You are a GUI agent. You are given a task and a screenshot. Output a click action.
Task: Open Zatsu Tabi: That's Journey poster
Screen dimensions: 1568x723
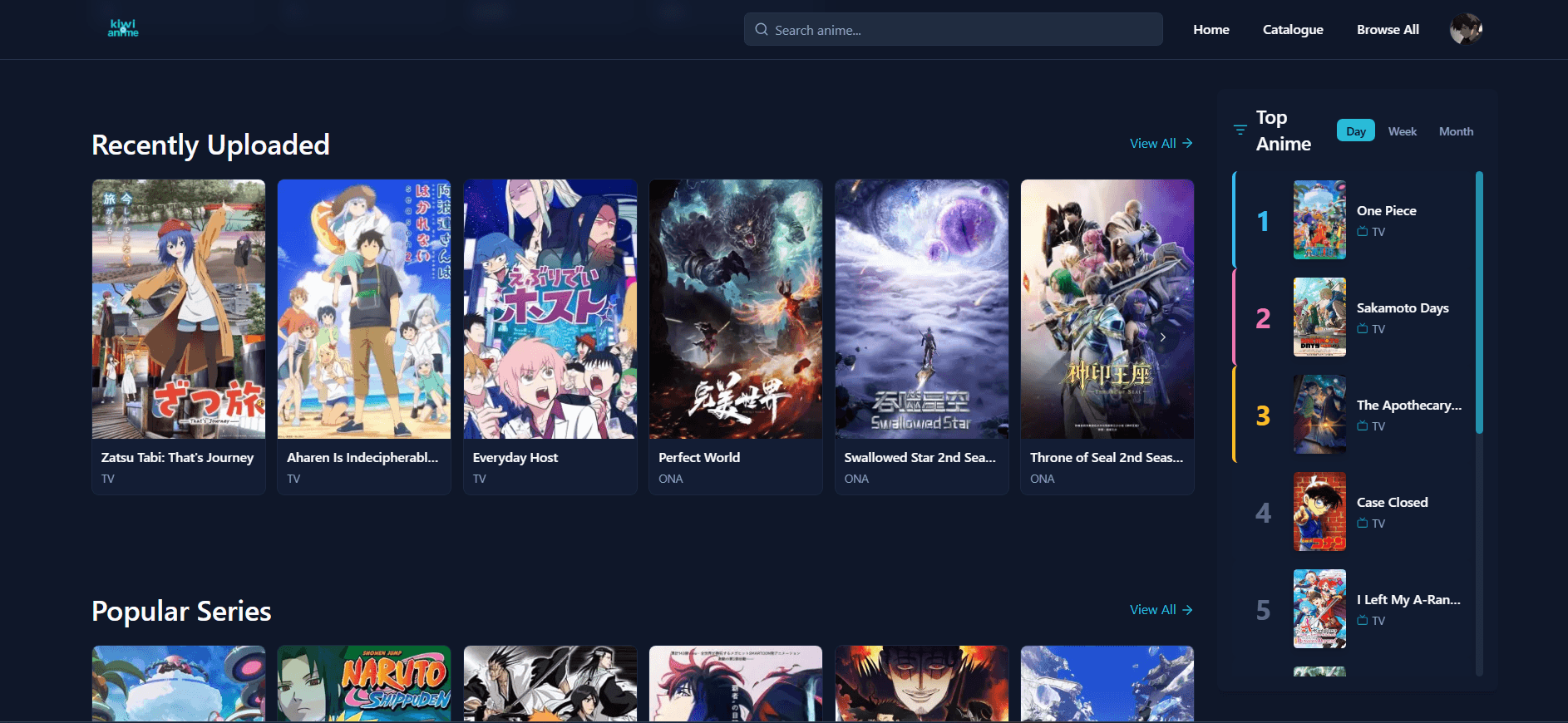tap(179, 309)
